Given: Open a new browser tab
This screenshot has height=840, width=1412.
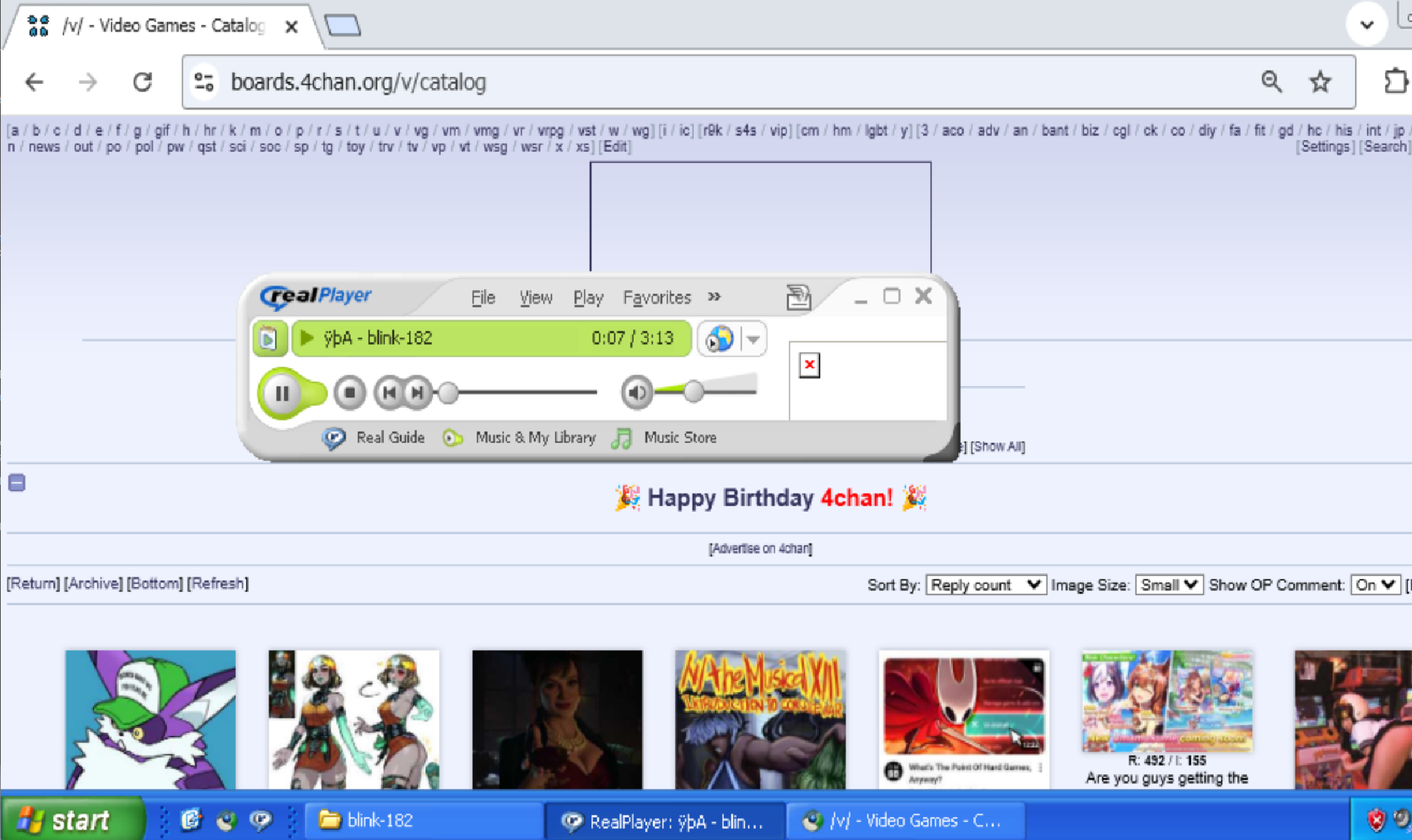Looking at the screenshot, I should tap(343, 25).
